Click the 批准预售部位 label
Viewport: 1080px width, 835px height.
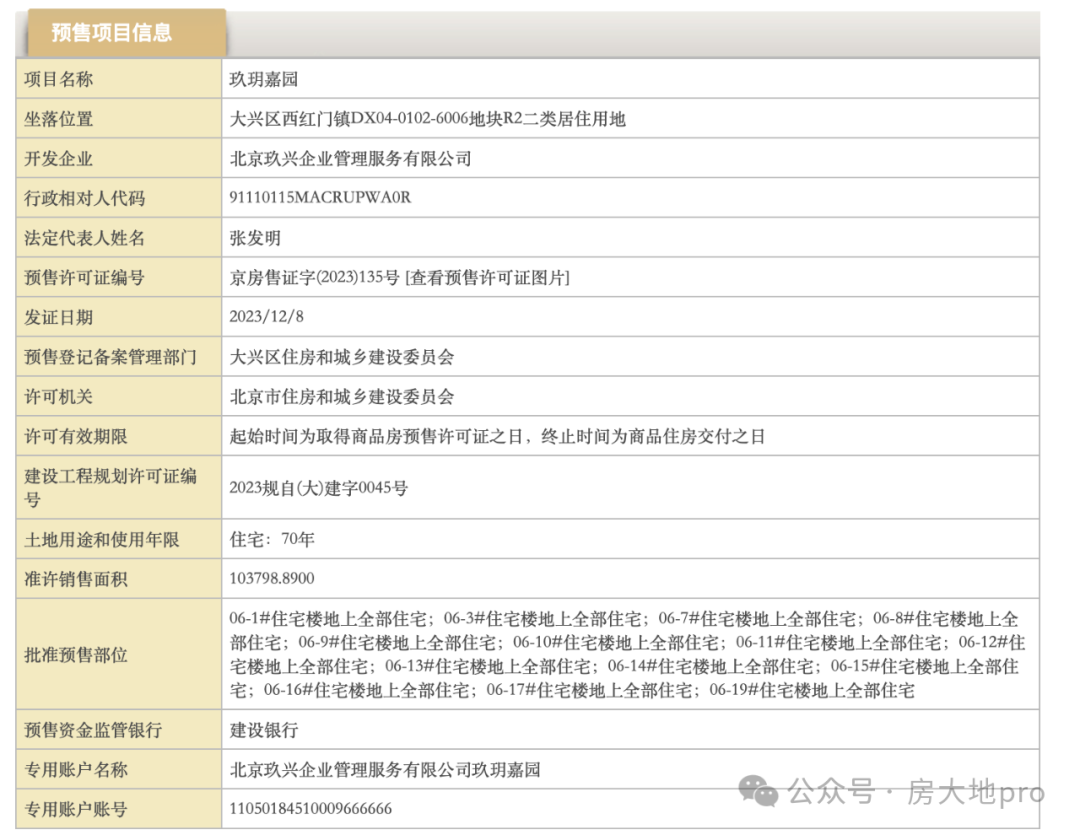pos(76,655)
